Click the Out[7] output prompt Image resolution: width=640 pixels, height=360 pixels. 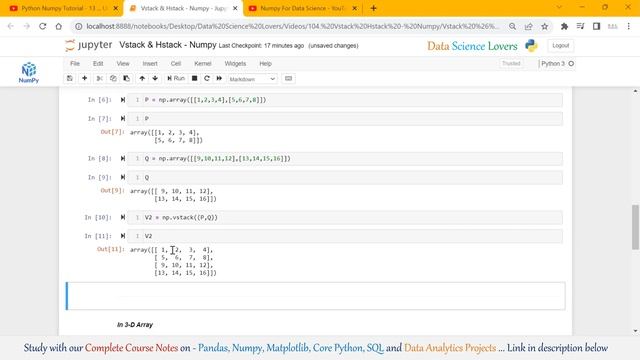(x=112, y=132)
